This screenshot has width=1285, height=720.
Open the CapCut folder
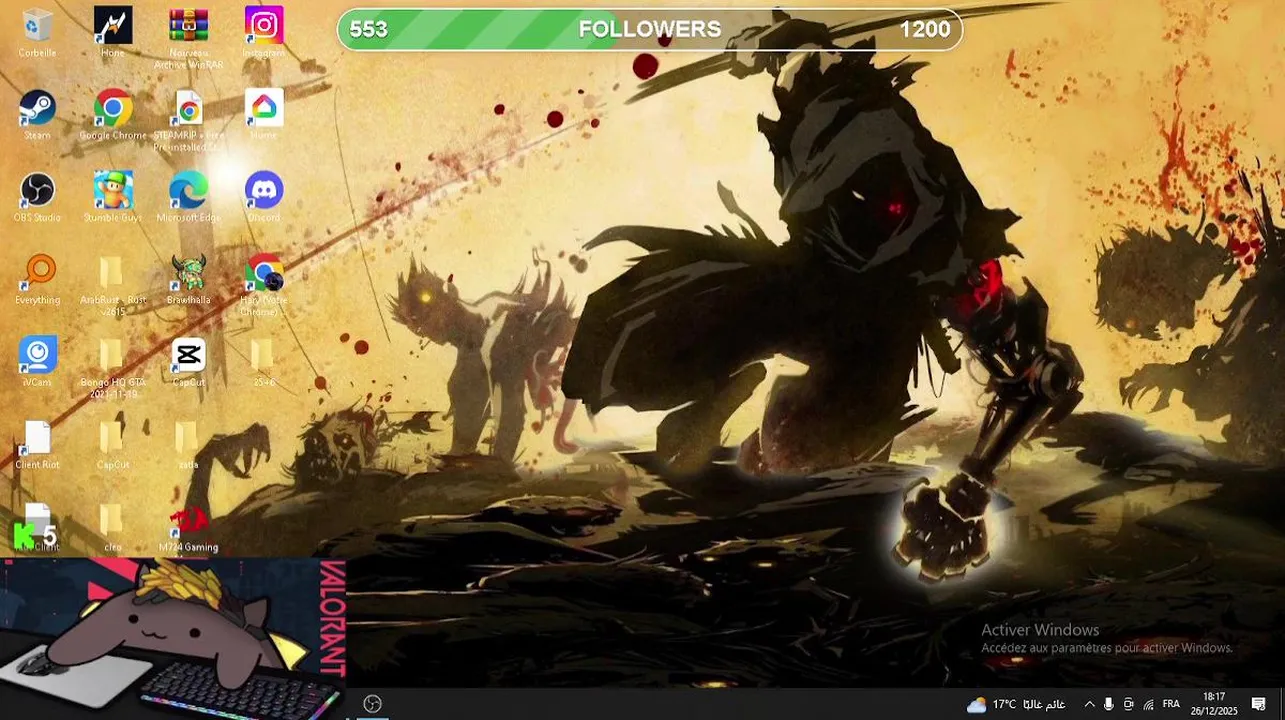113,444
